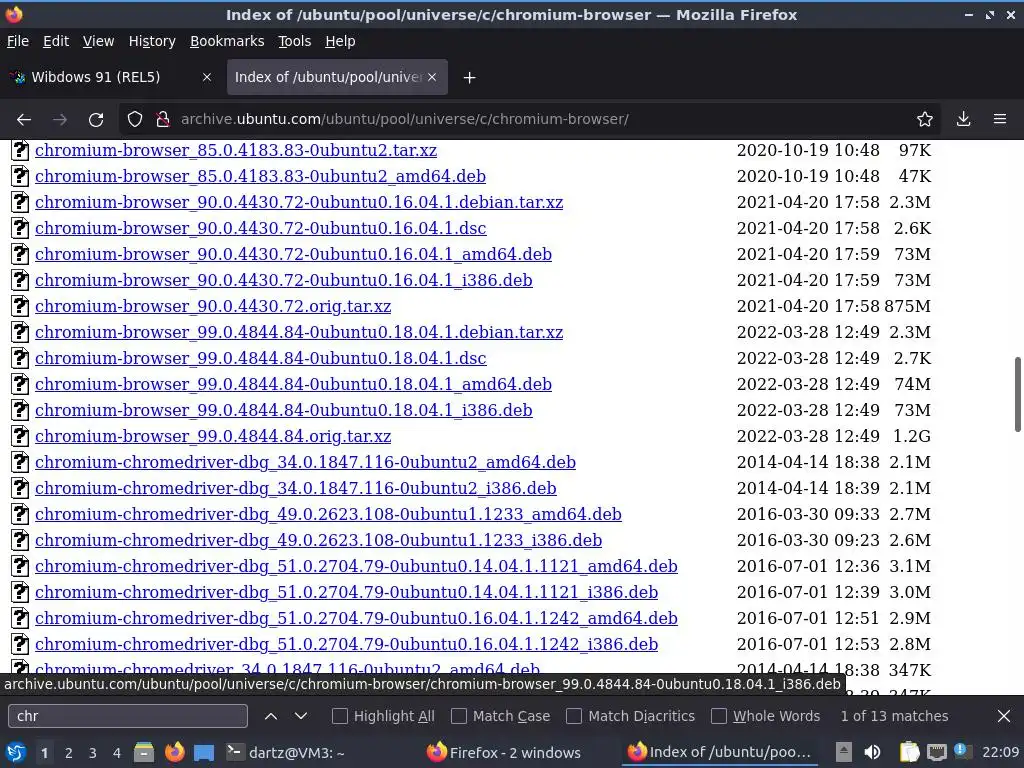Open the View menu
The image size is (1024, 768).
(98, 41)
